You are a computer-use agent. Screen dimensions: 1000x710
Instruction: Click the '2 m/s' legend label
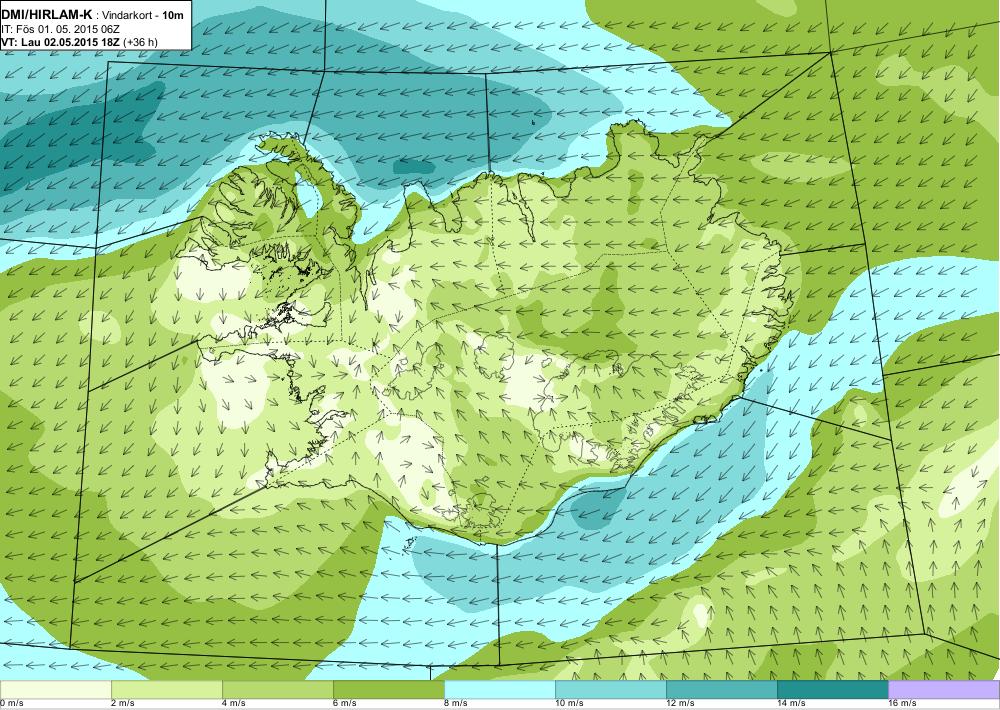click(123, 703)
